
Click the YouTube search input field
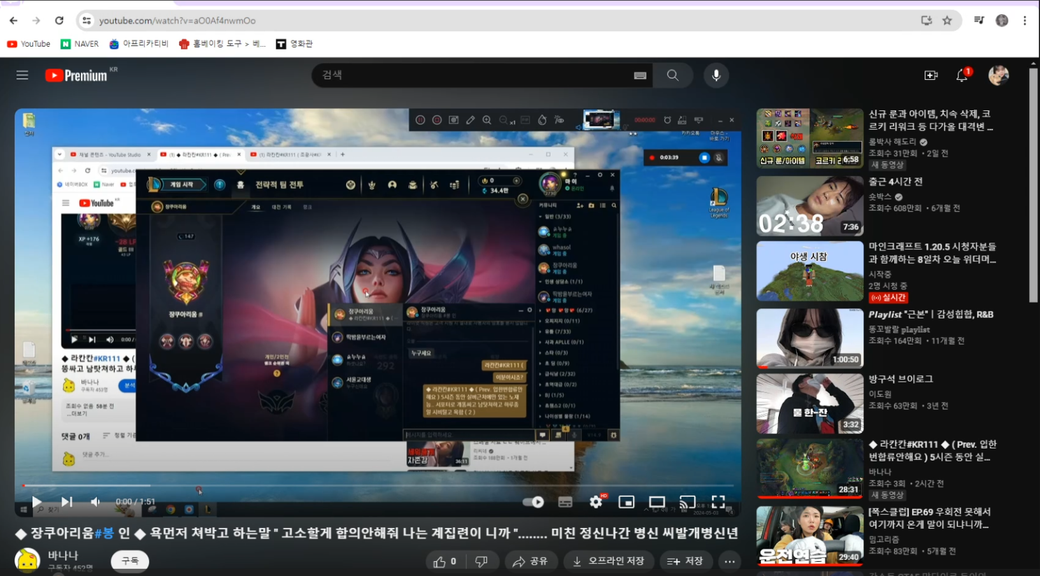coord(470,75)
